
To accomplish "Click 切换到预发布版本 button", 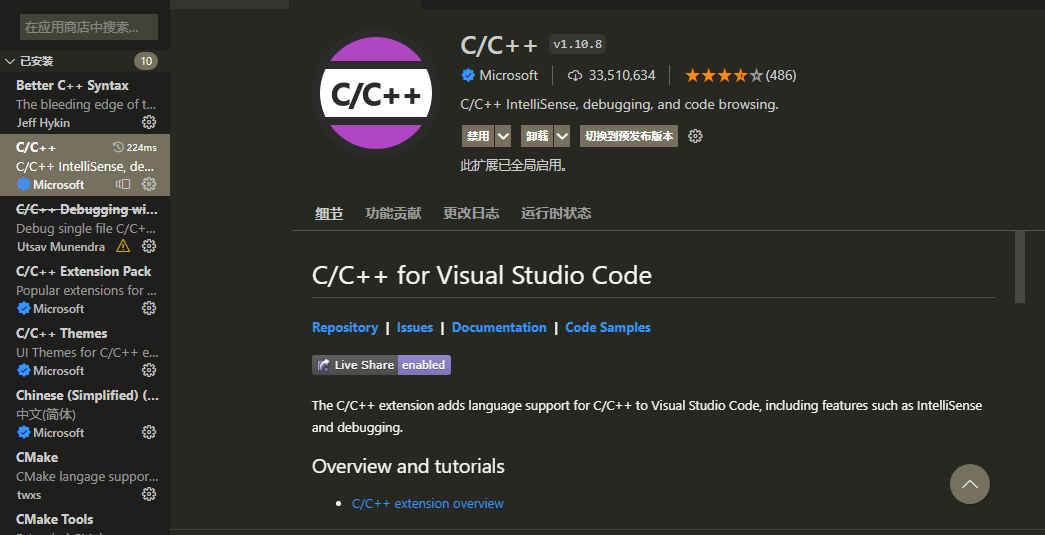I will coord(628,136).
